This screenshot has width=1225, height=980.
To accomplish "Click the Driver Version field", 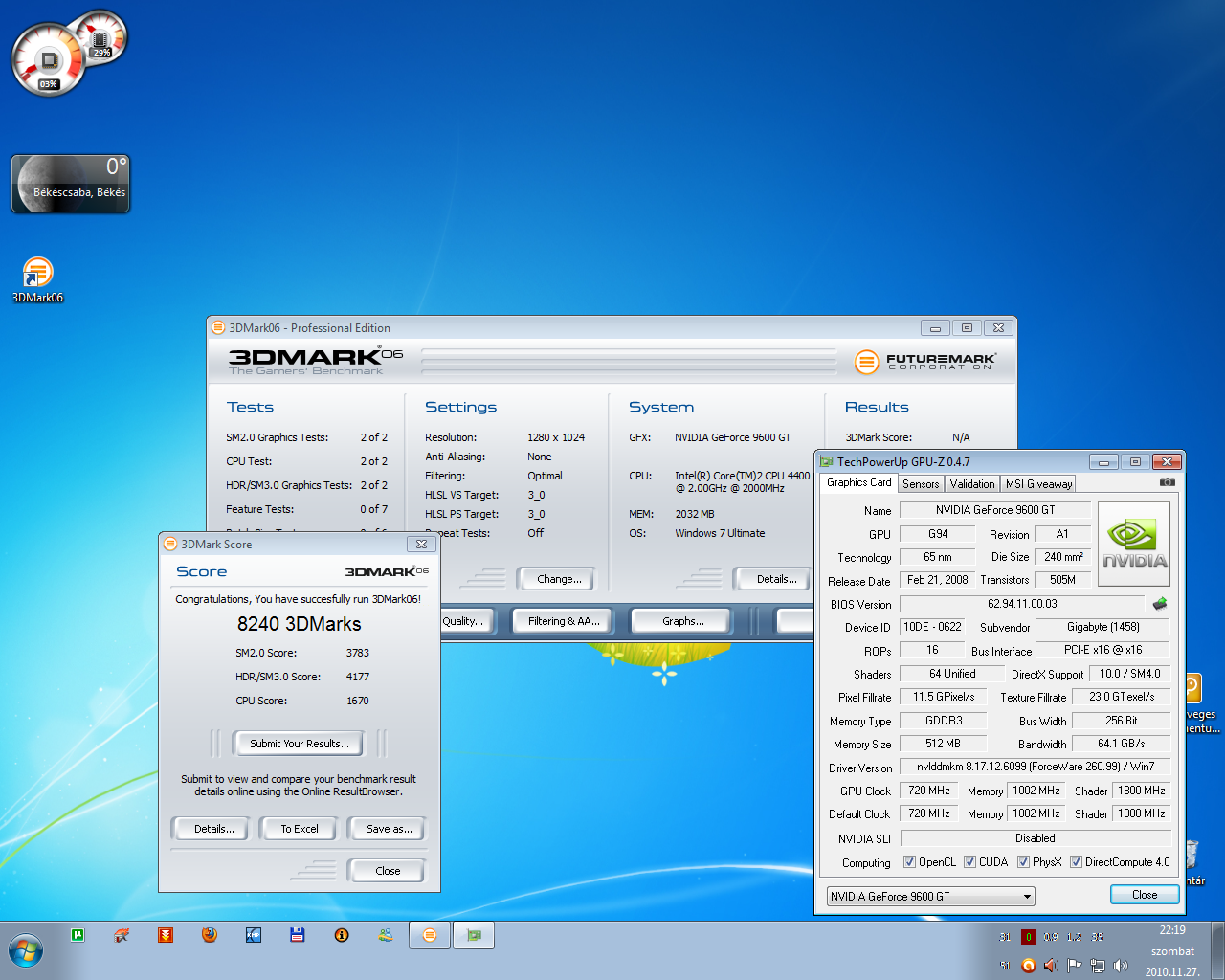I will point(1036,767).
